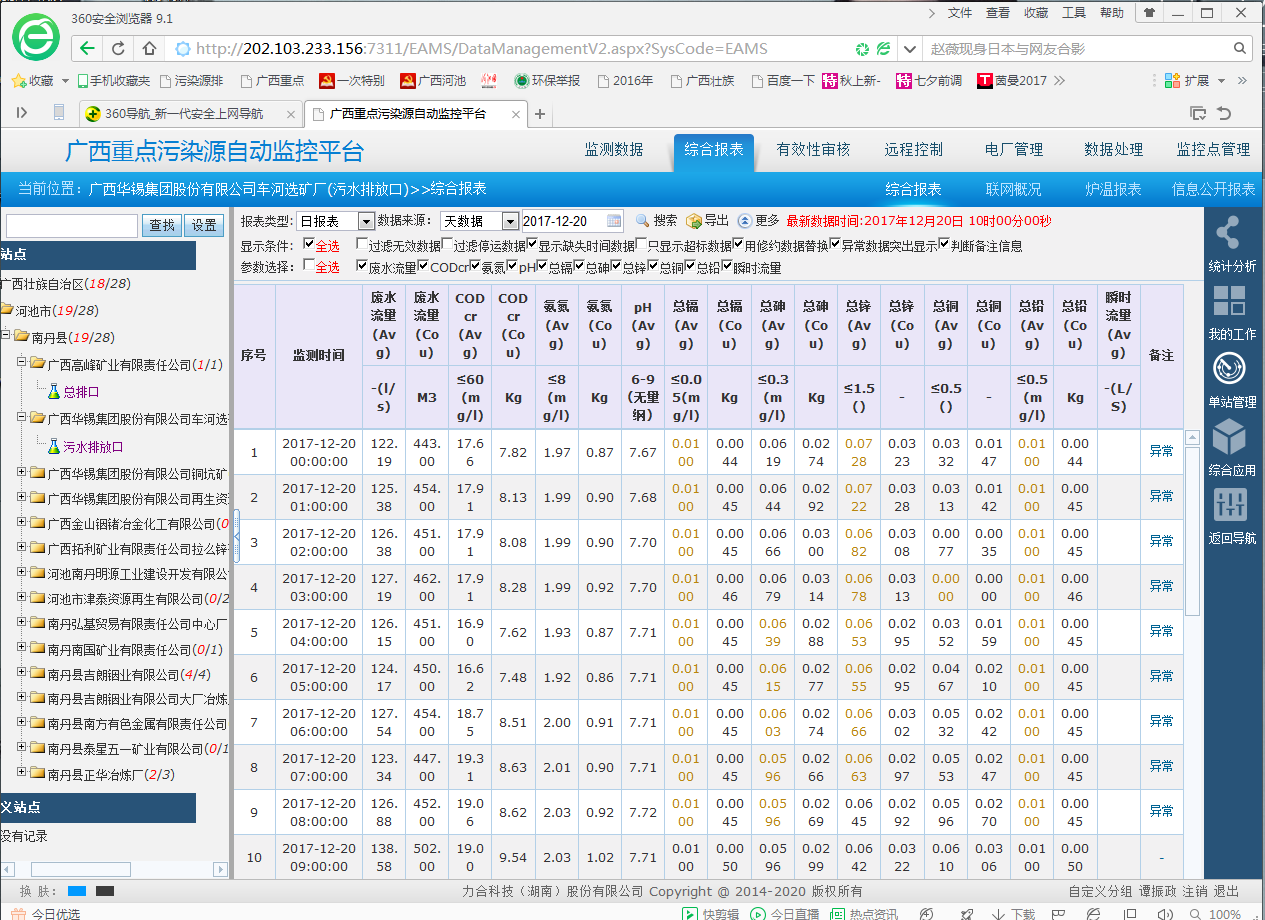Toggle 异常数据突出显示 checkbox
1265x920 pixels.
pyautogui.click(x=835, y=245)
